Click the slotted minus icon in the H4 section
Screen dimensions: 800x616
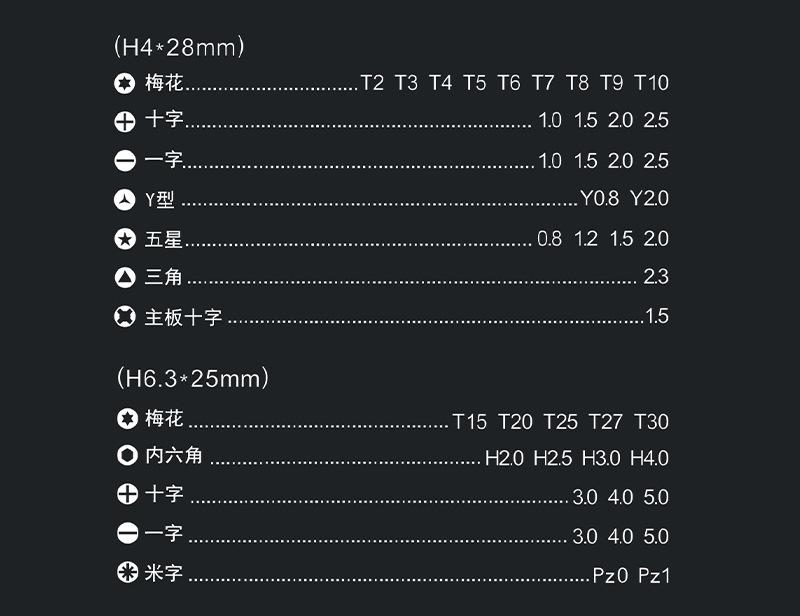point(124,161)
